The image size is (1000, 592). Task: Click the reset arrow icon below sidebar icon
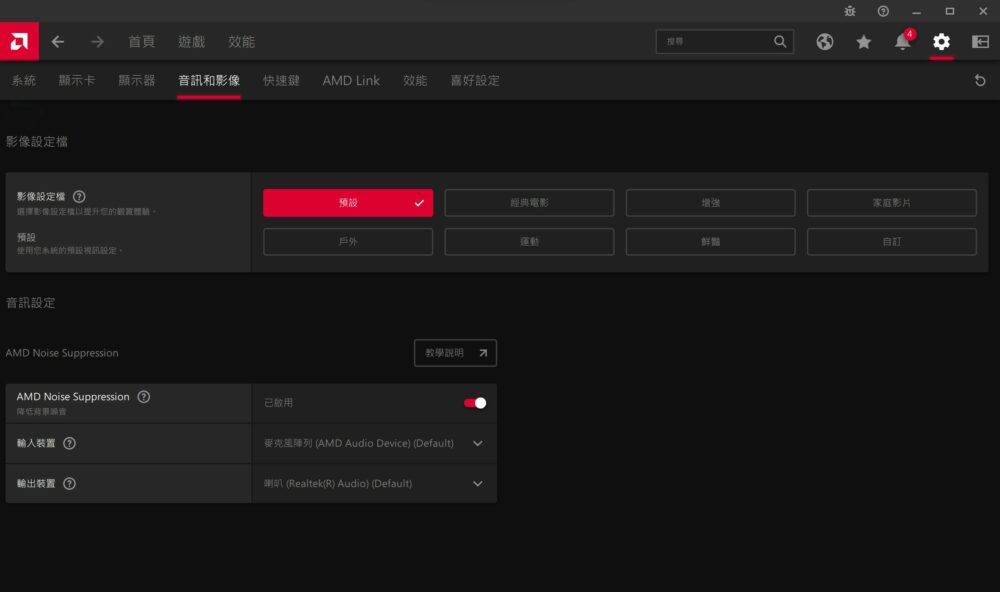pos(980,80)
